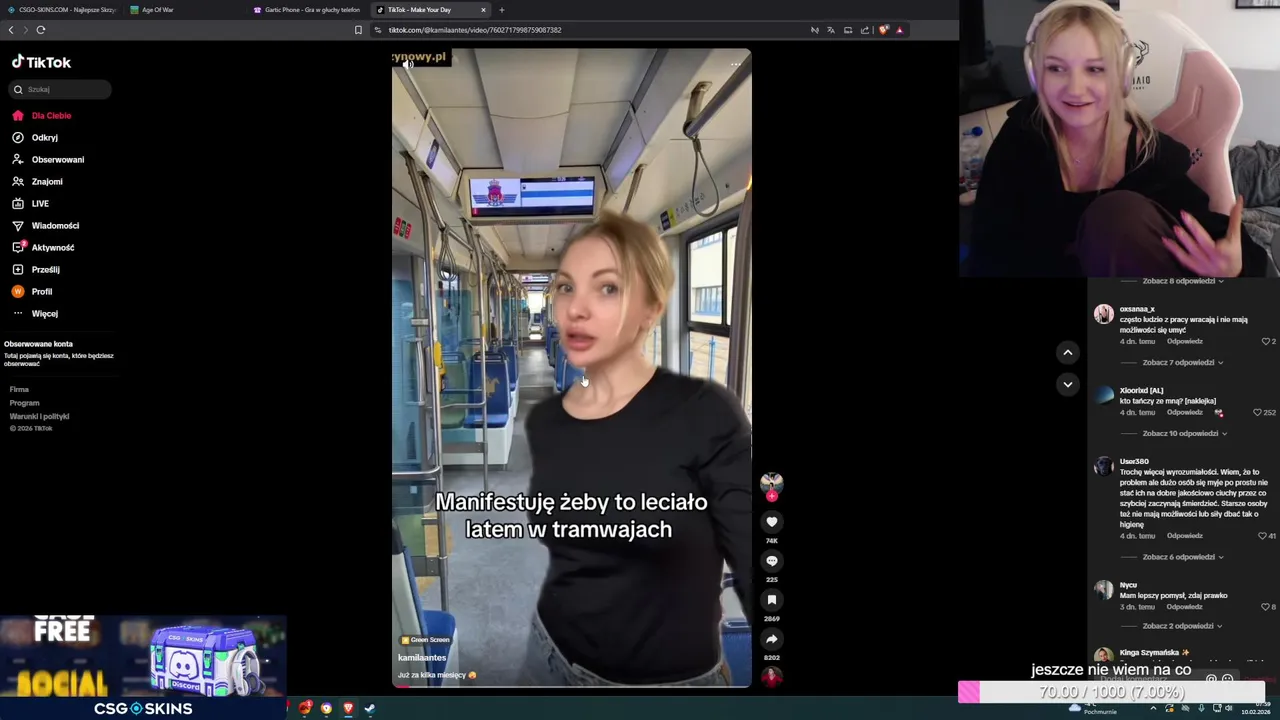This screenshot has width=1280, height=720.
Task: Open the Więcej three-dots menu
Action: 18,314
